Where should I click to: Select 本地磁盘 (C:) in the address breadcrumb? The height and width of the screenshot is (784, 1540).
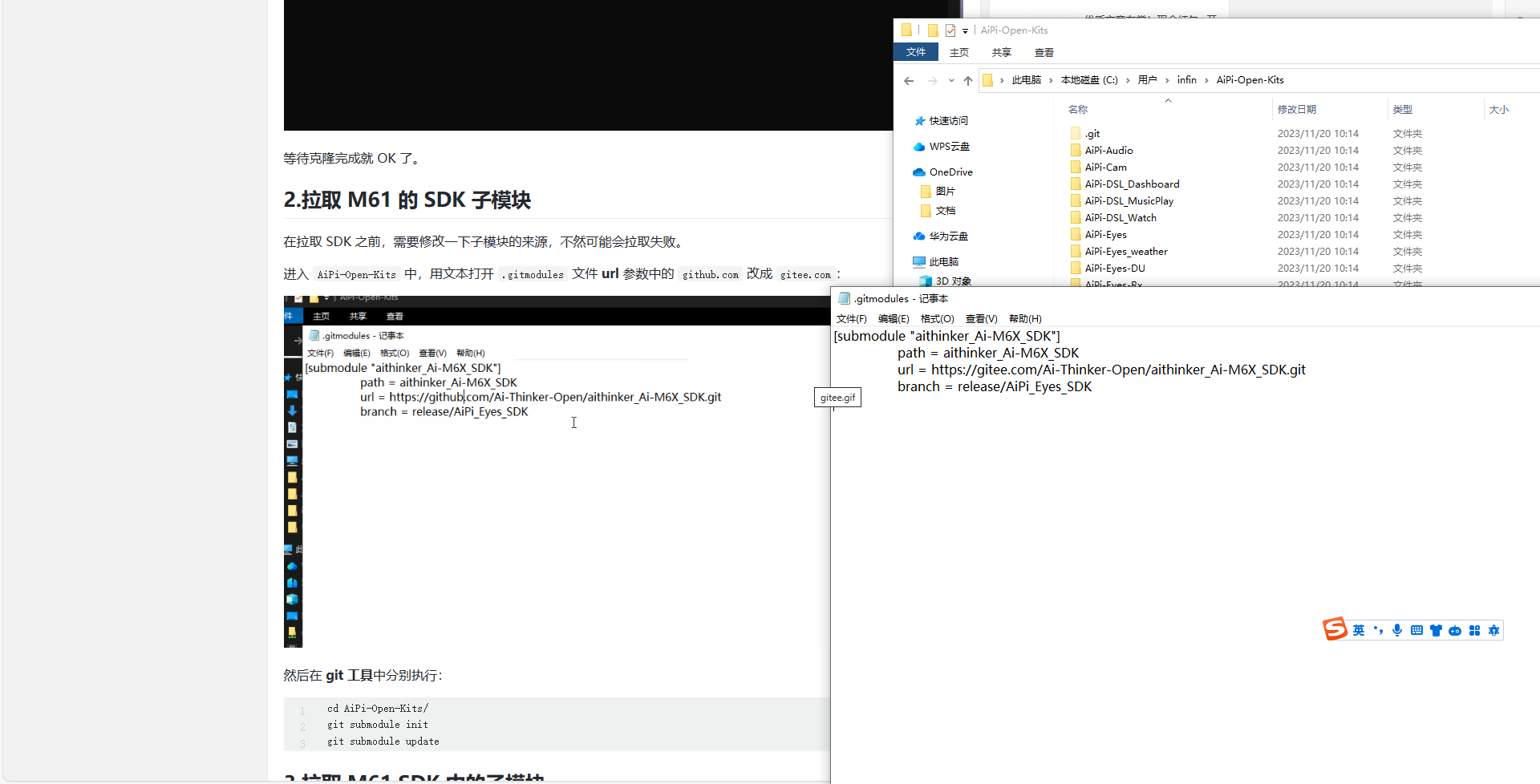pos(1089,80)
